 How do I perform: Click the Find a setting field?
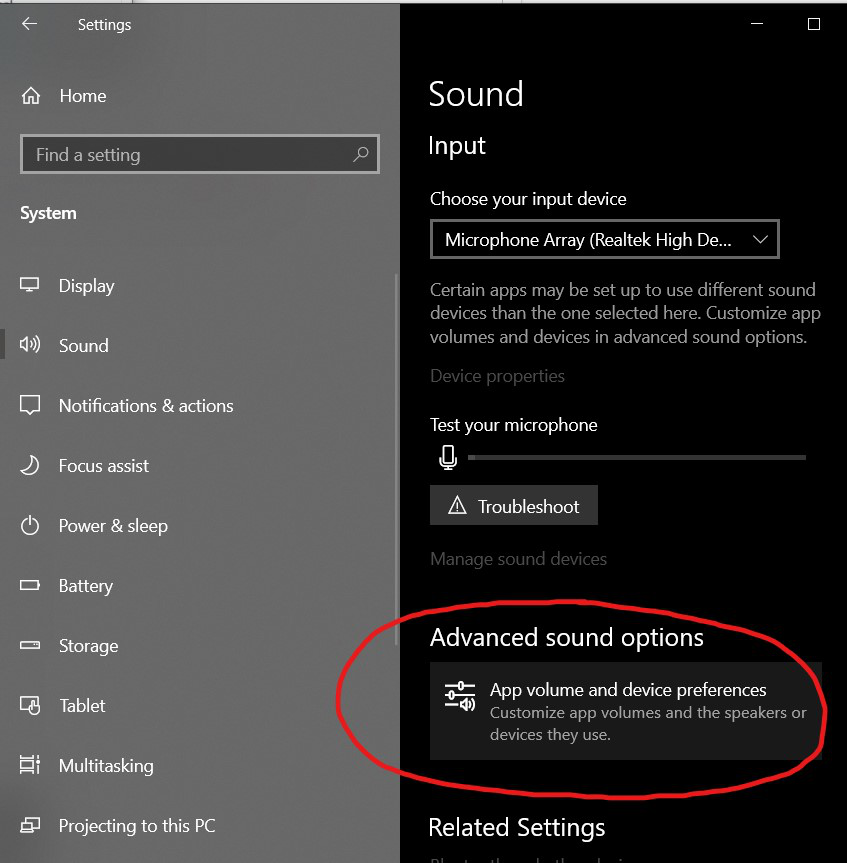coord(190,155)
